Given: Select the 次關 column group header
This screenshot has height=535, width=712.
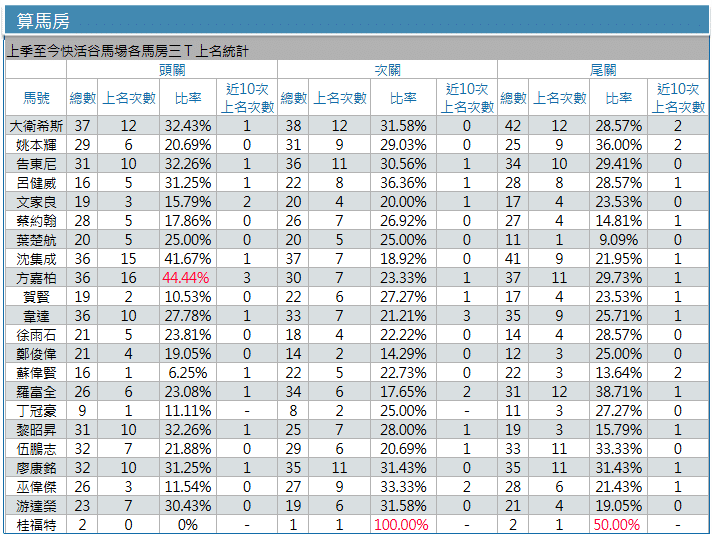Looking at the screenshot, I should pyautogui.click(x=387, y=70).
